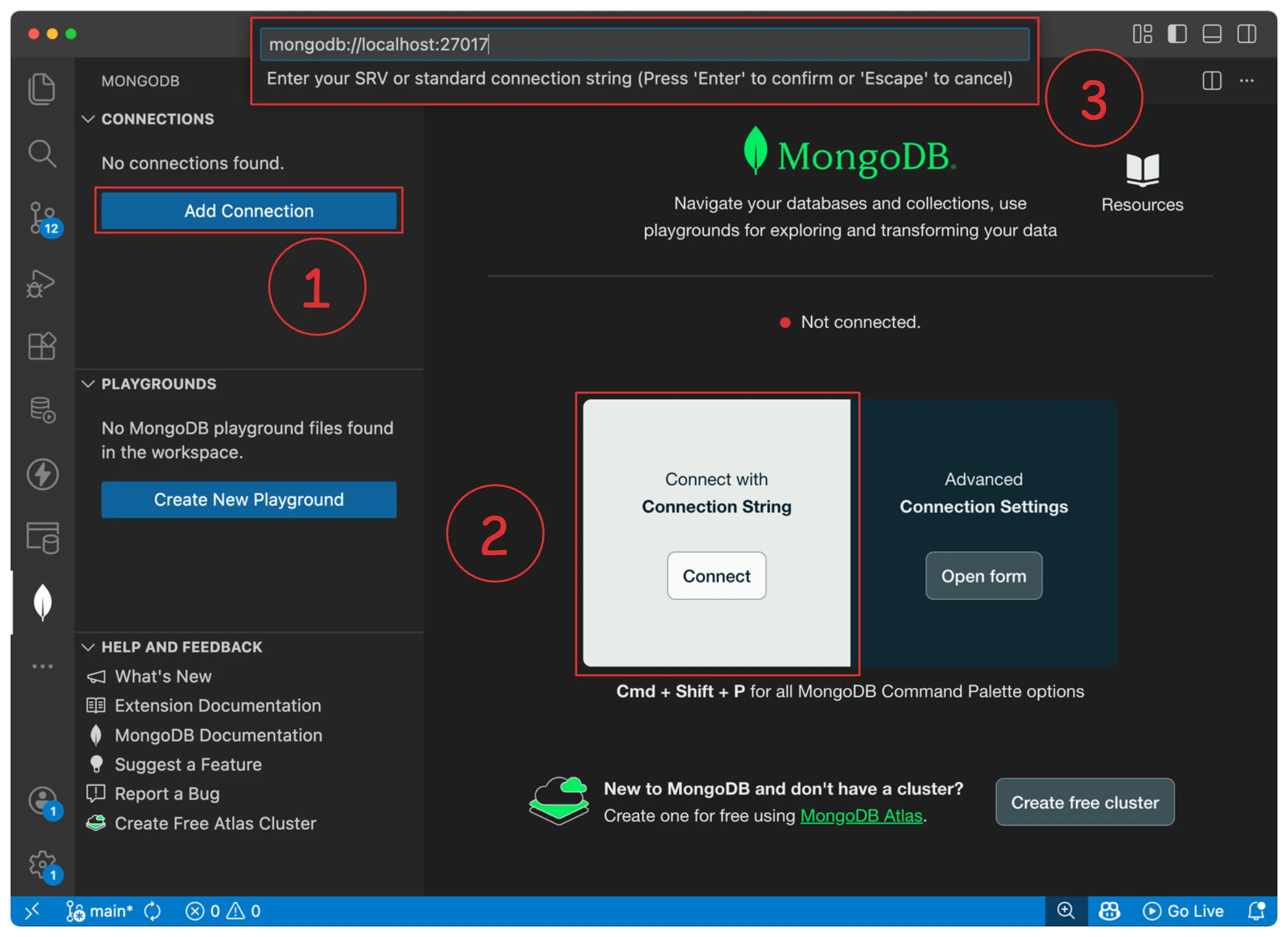Click the connection string input field
The image size is (1288, 937).
[644, 44]
